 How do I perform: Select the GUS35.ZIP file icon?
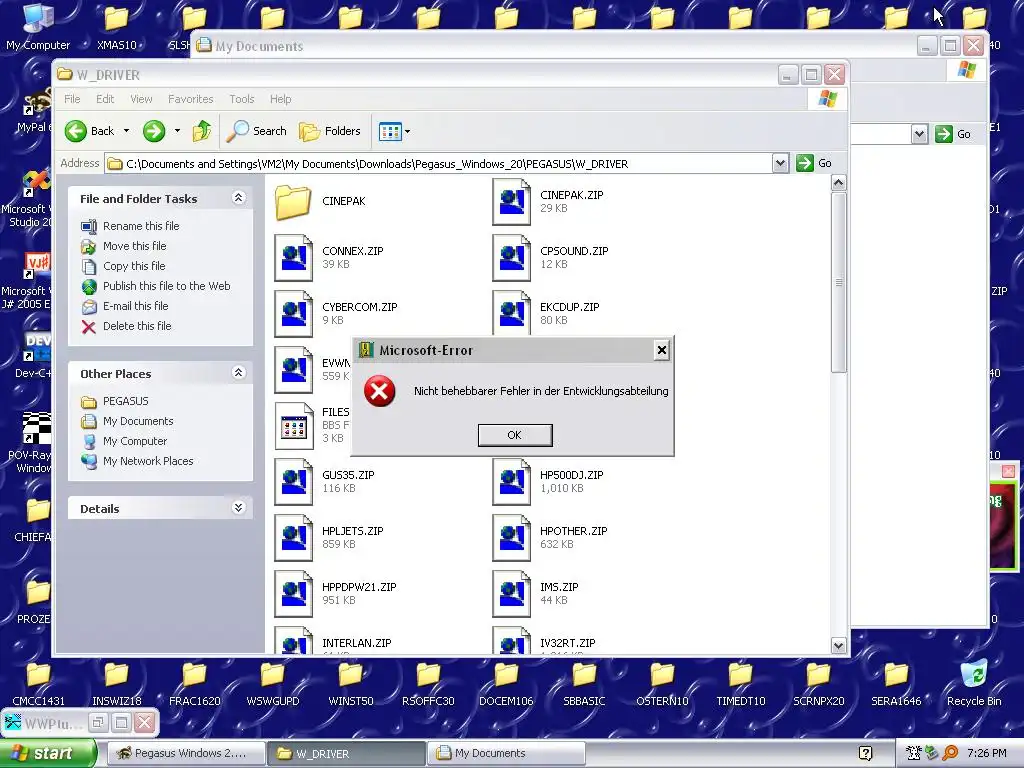pos(293,482)
